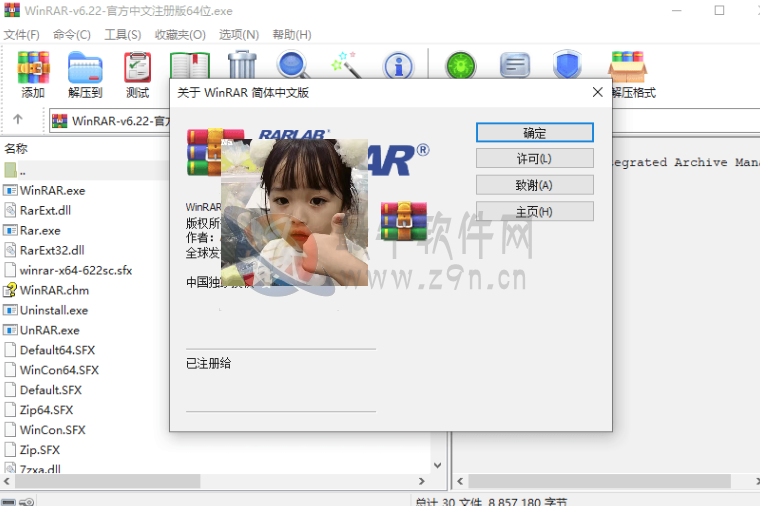Screen dimensions: 760x506
Task: Go up one folder with arrow icon
Action: pyautogui.click(x=18, y=119)
